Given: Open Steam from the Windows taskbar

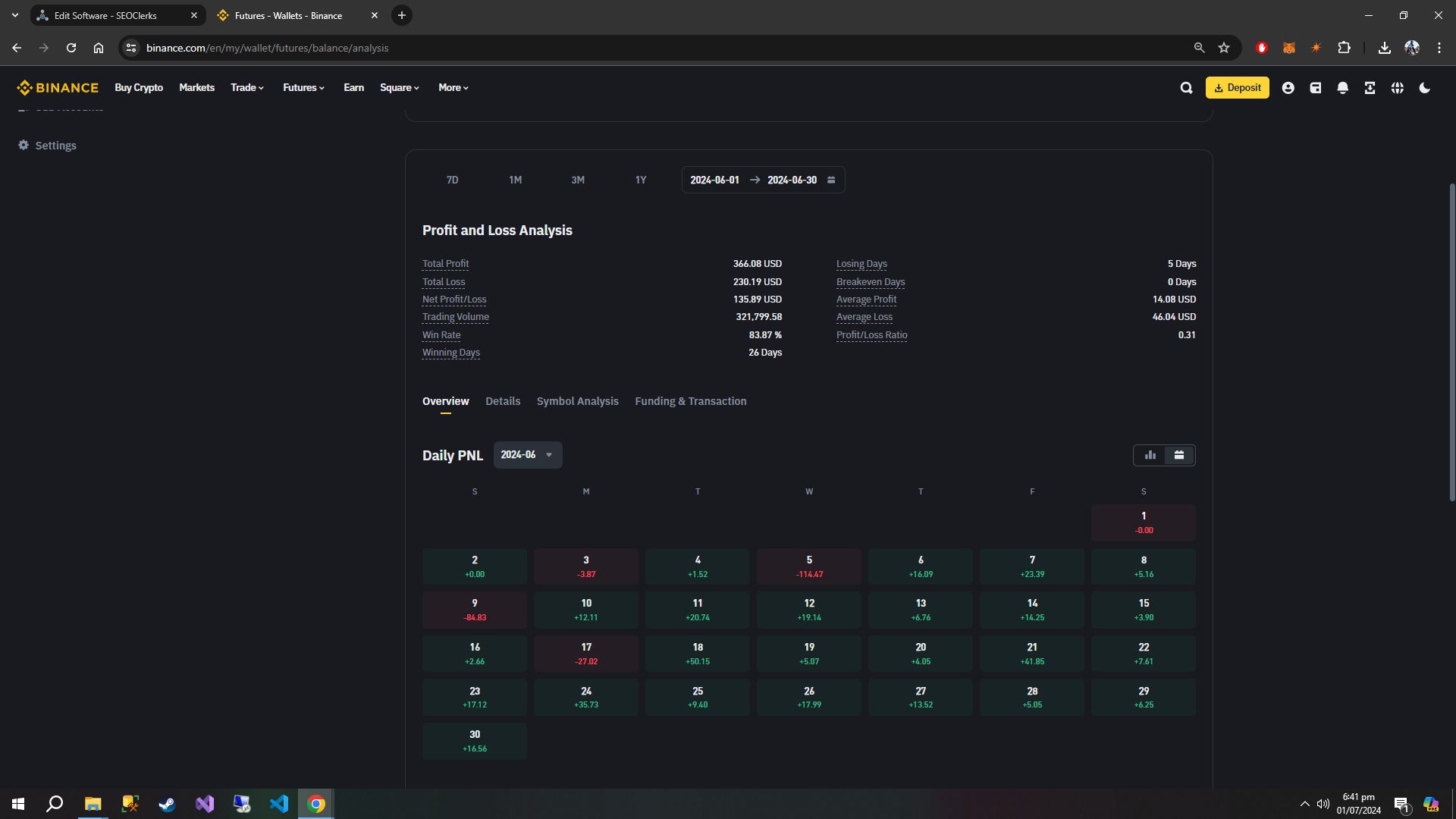Looking at the screenshot, I should pos(167,804).
